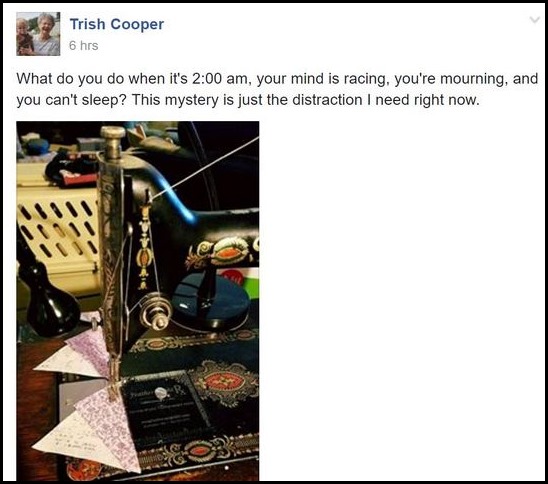Click the blue thread spool in the photo
Image resolution: width=548 pixels, height=484 pixels.
[x=212, y=301]
